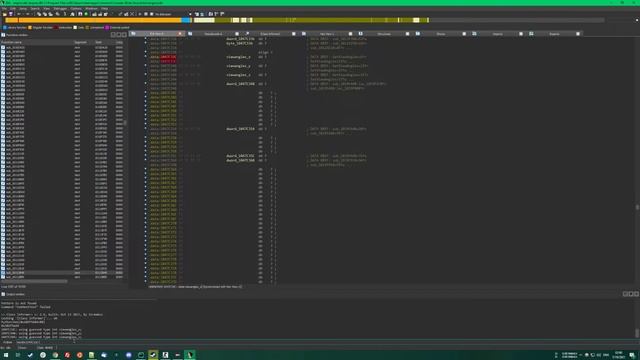640x360 pixels.
Task: Click the green start process circle icon
Action: pos(86,14)
